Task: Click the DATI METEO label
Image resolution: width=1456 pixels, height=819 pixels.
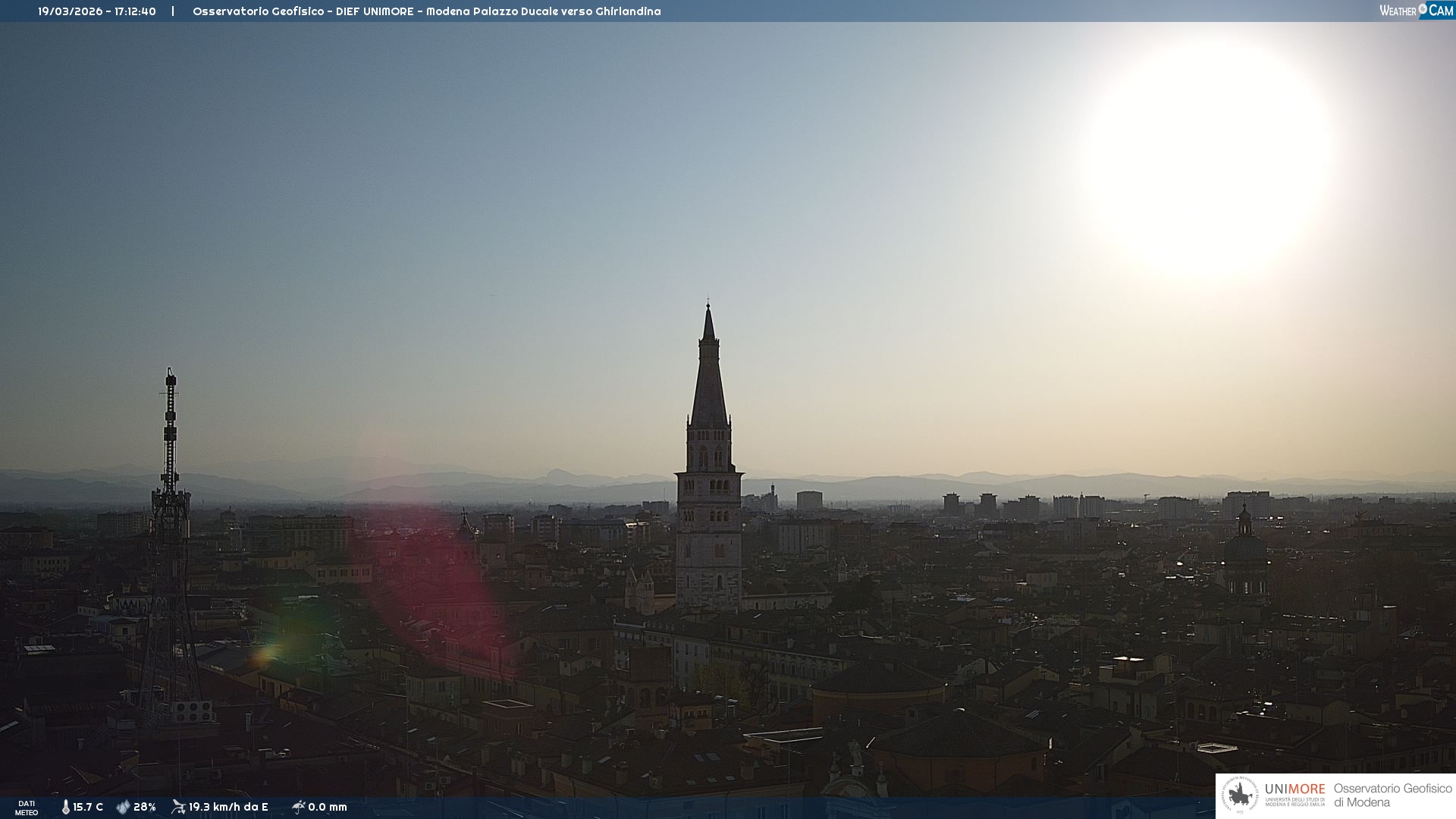Action: (x=27, y=808)
